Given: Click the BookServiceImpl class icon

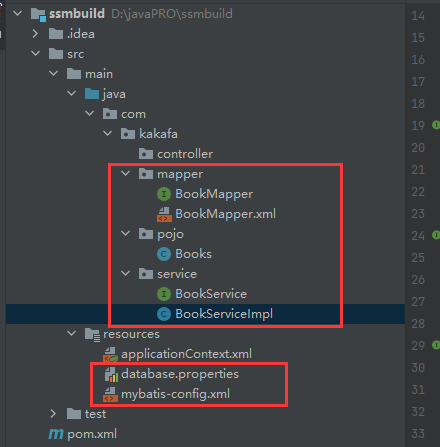Looking at the screenshot, I should tap(164, 314).
